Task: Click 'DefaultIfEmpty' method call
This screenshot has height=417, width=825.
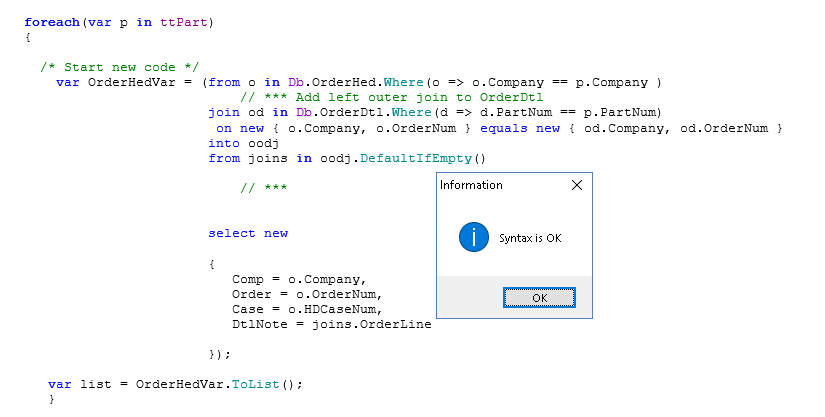Action: click(x=416, y=158)
